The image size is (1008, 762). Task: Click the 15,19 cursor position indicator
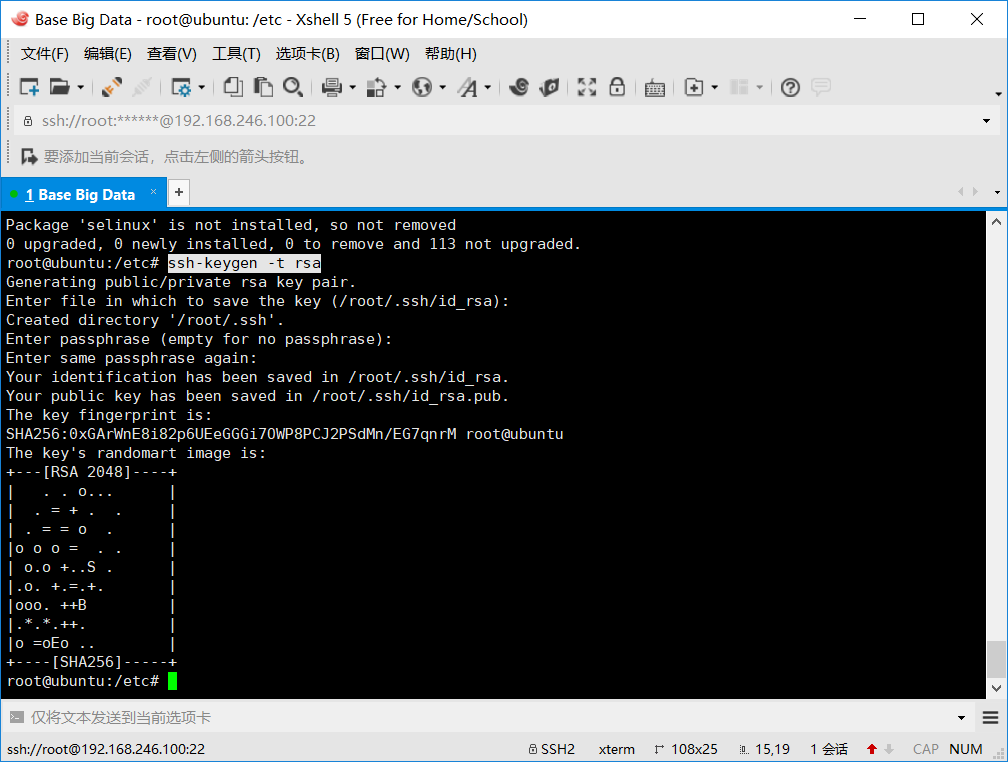pyautogui.click(x=764, y=749)
